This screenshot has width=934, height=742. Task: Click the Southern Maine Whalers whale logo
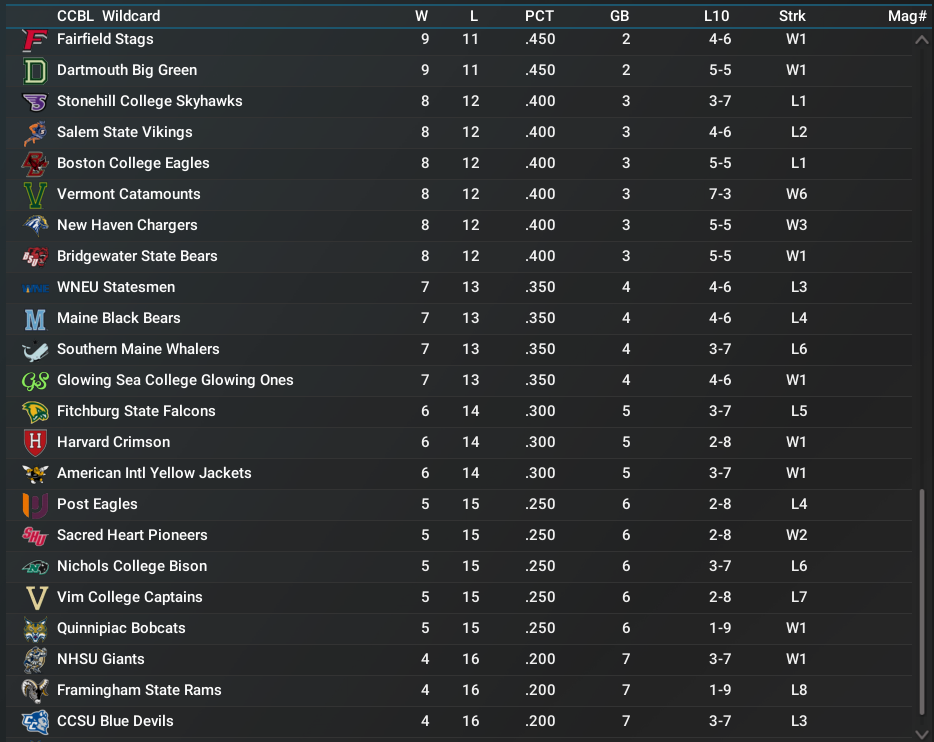point(34,350)
